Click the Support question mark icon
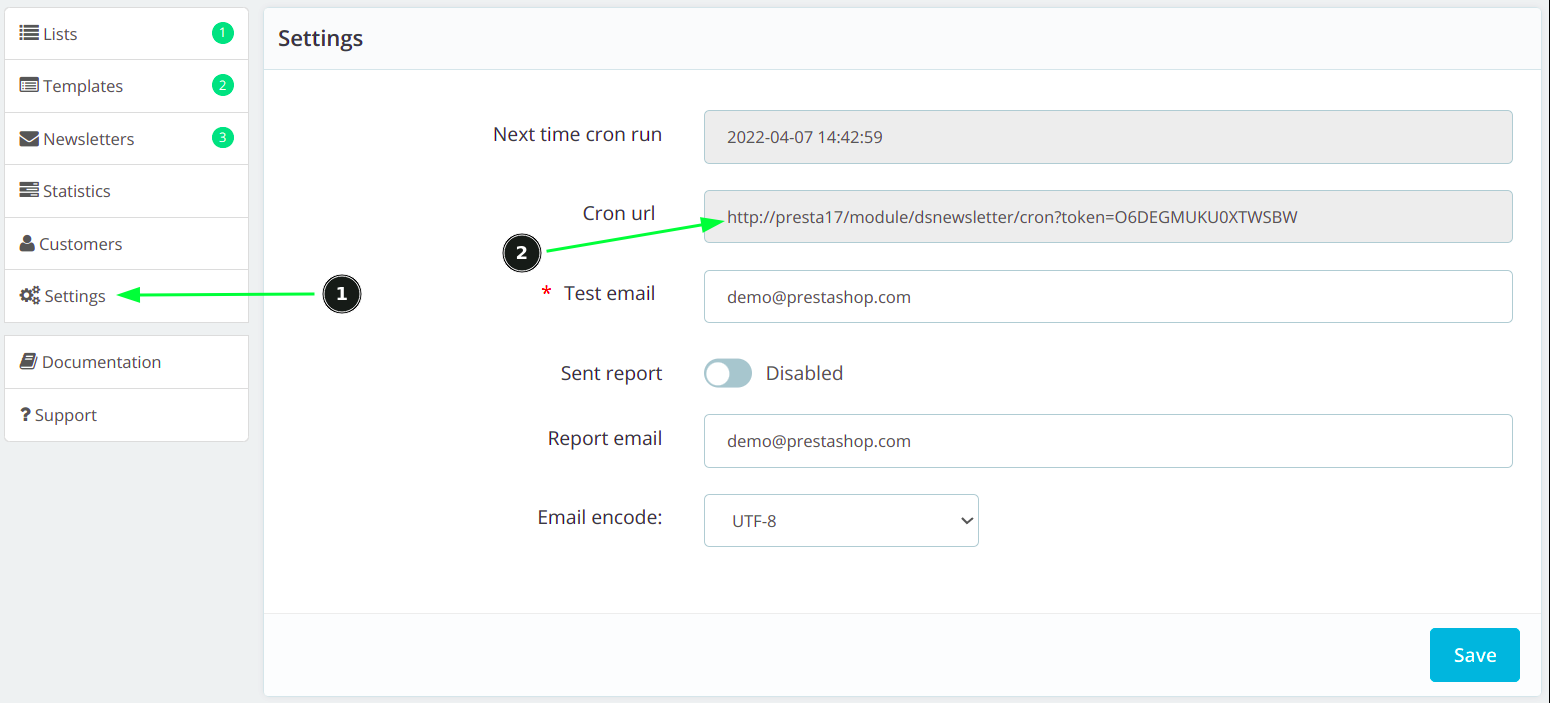The image size is (1550, 703). [25, 415]
